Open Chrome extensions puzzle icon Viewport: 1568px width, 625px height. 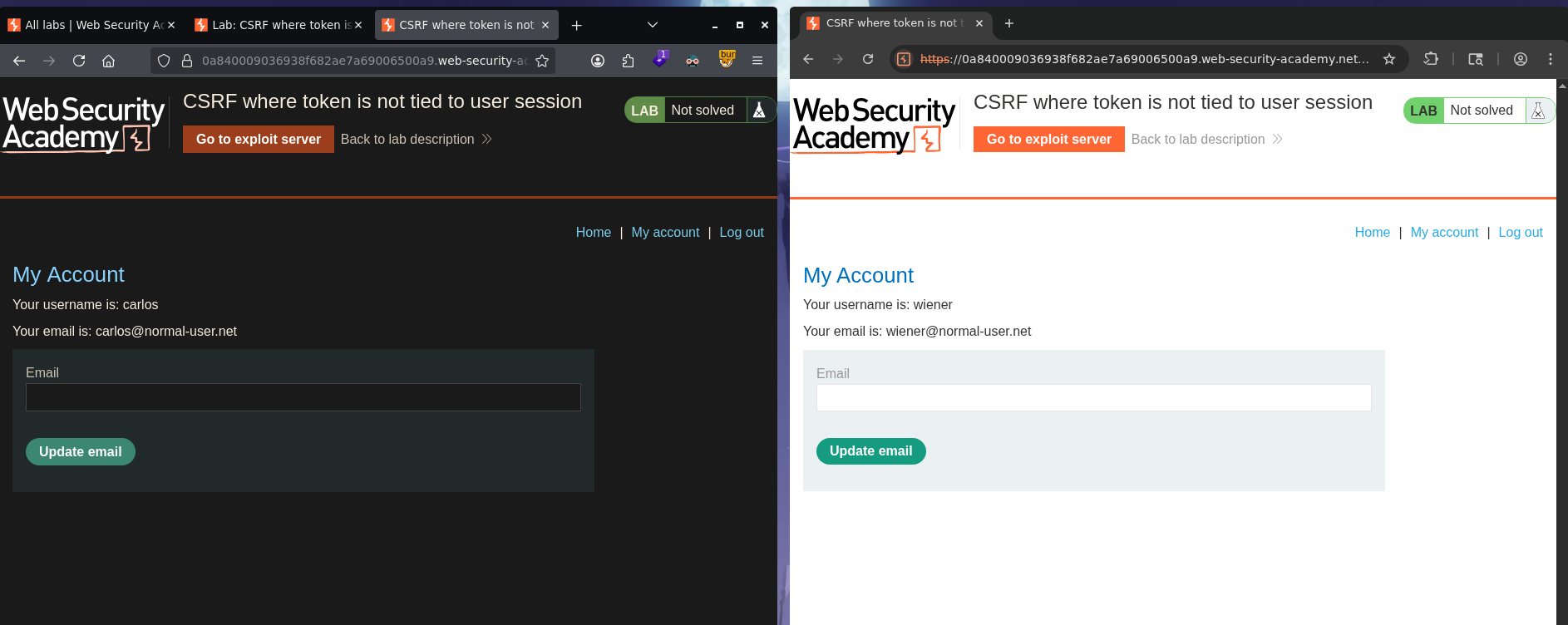pyautogui.click(x=1431, y=59)
